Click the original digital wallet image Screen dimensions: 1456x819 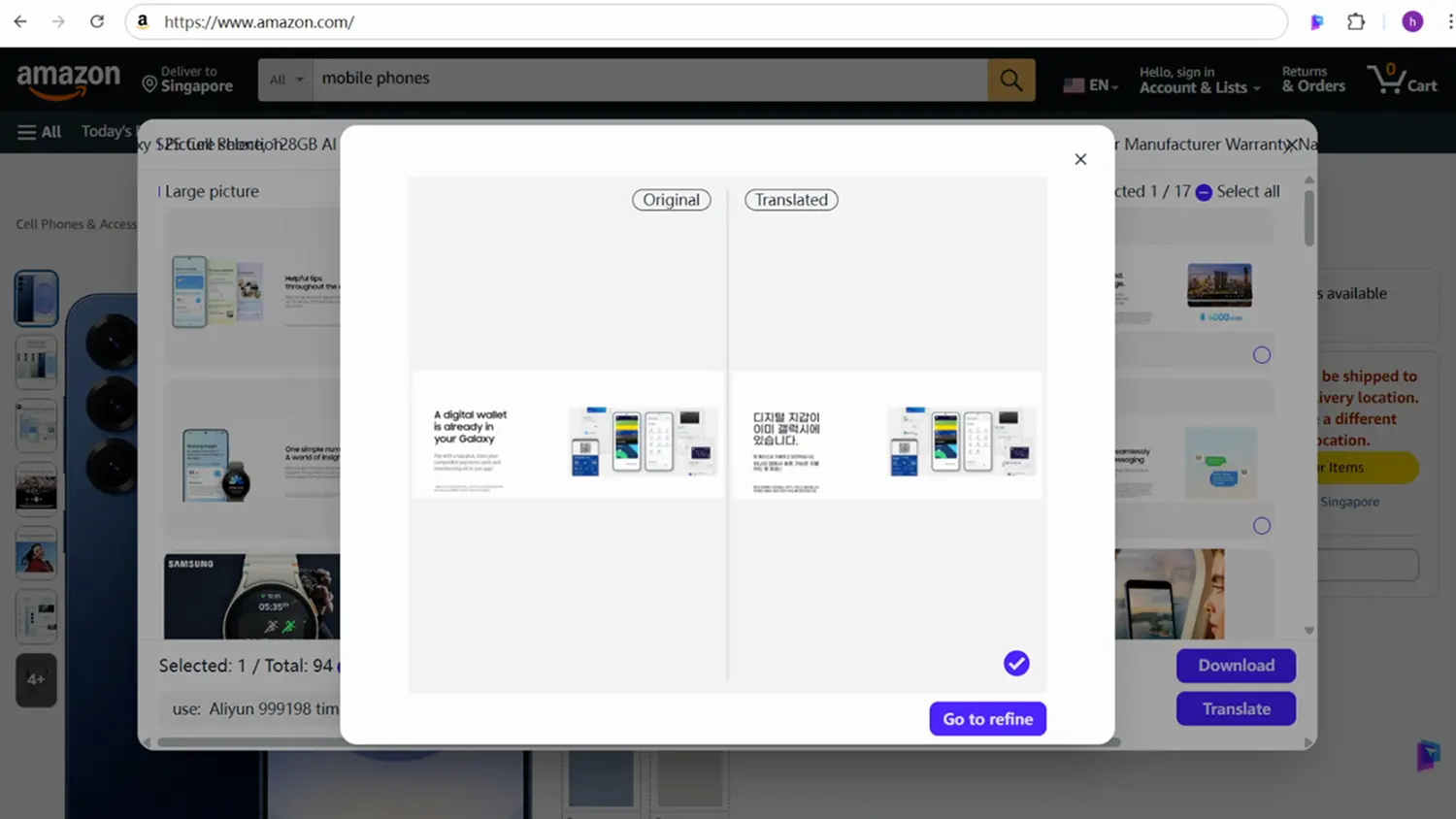(568, 435)
